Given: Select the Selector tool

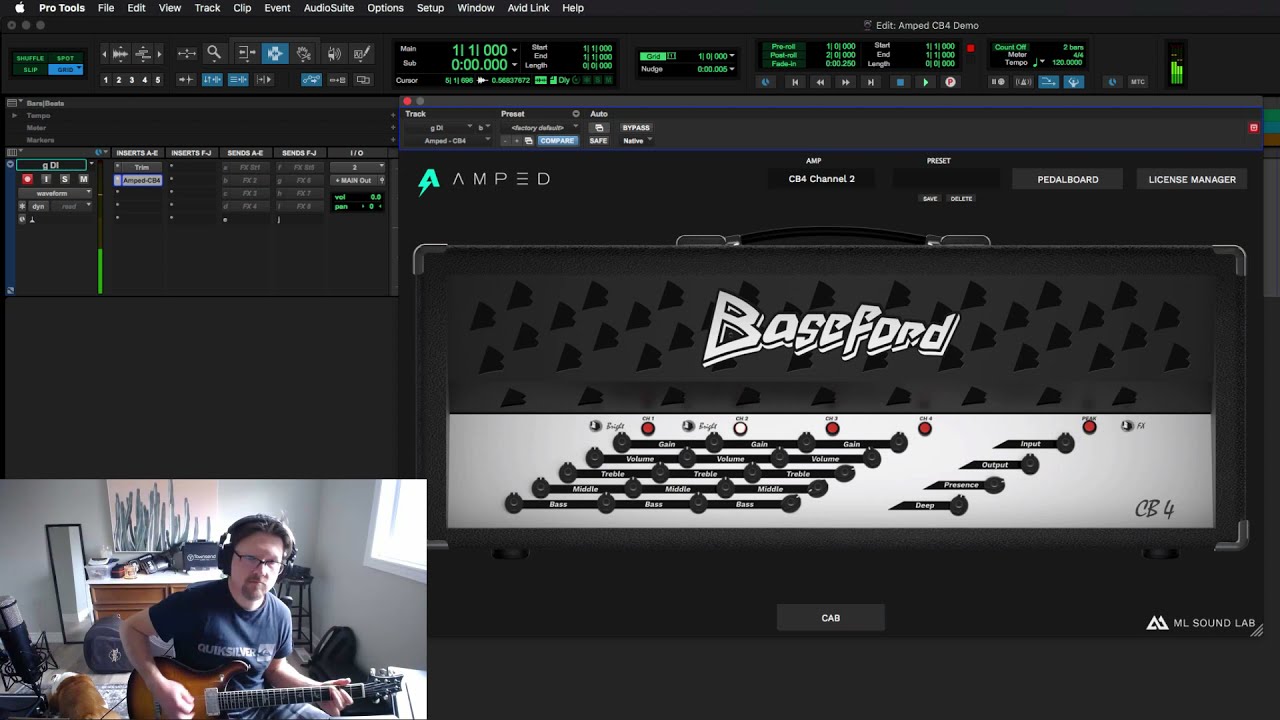Looking at the screenshot, I should [275, 54].
